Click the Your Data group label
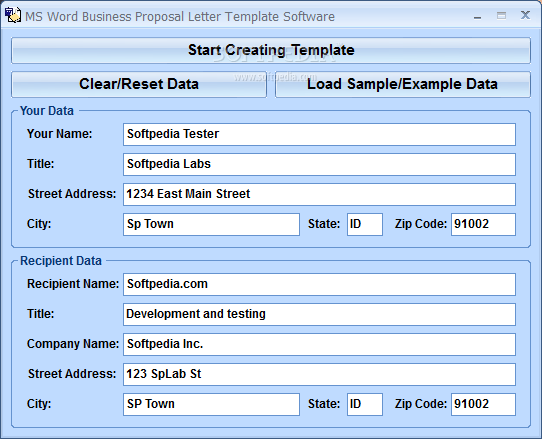The width and height of the screenshot is (542, 439). pyautogui.click(x=47, y=111)
